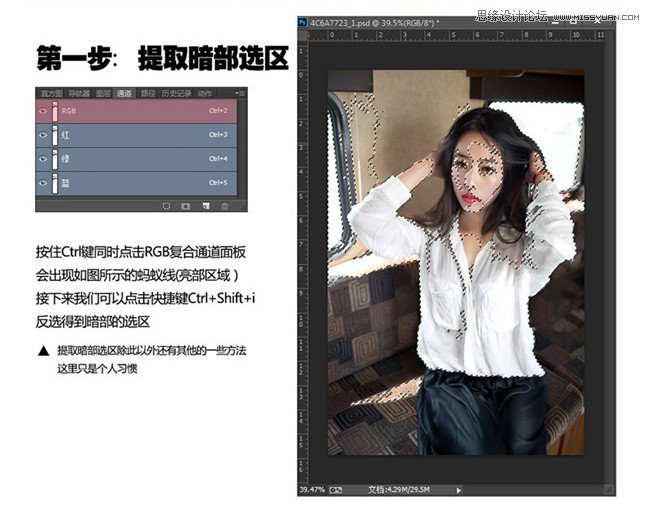Click save selection as channel icon
This screenshot has height=513, width=650.
tap(186, 206)
